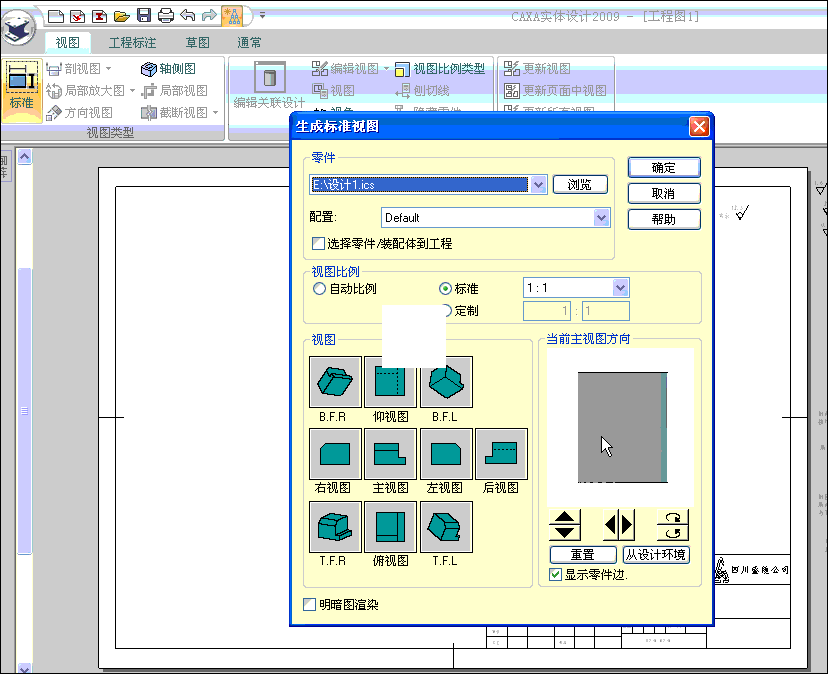Viewport: 828px width, 674px height.
Task: Choose the B.F.L view thumbnail
Action: coord(446,382)
